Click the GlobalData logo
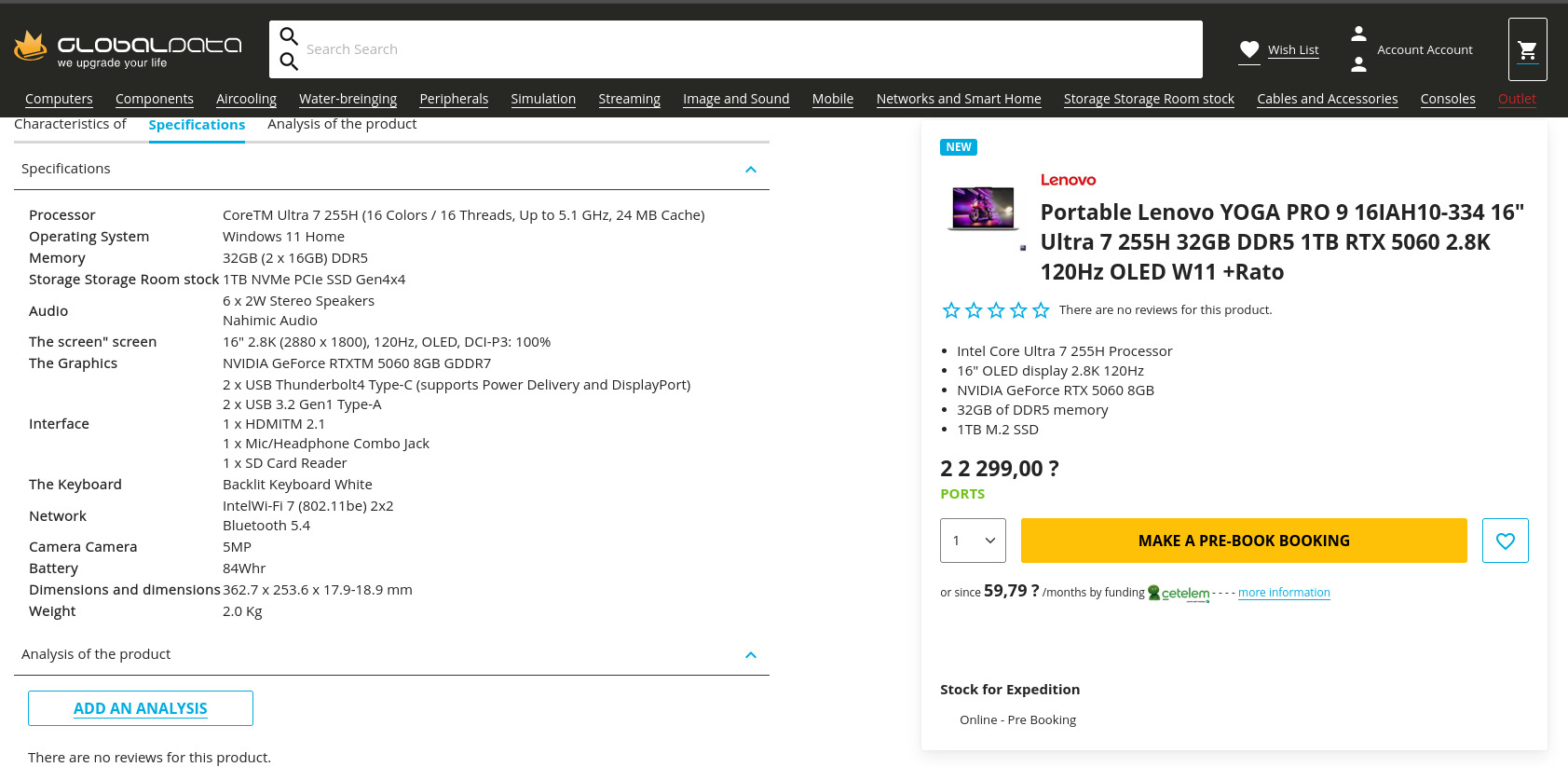This screenshot has width=1568, height=767. (128, 48)
